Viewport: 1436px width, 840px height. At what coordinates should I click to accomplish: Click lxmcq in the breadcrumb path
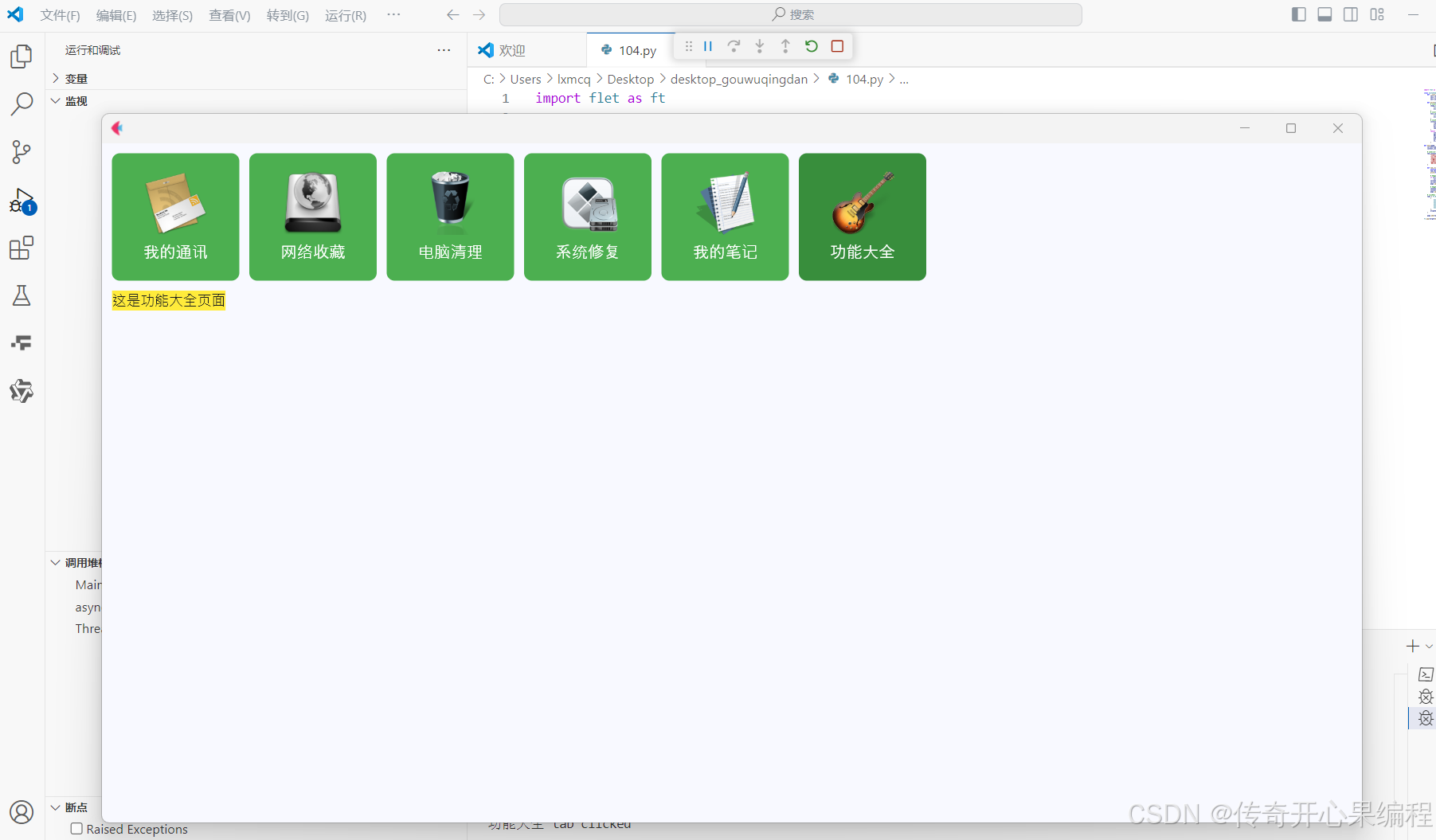573,79
